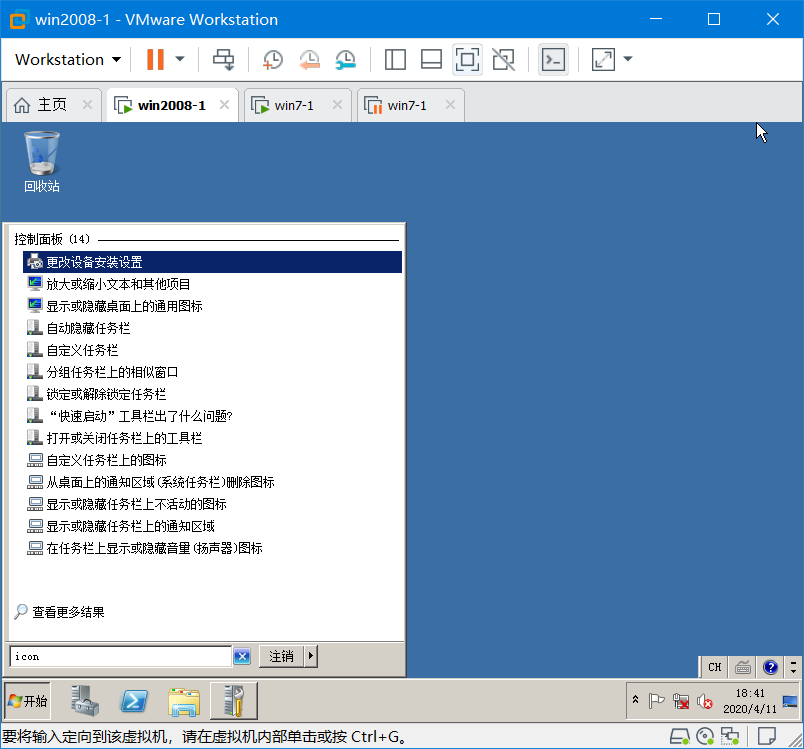Image resolution: width=804 pixels, height=749 pixels.
Task: Open Server Manager from taskbar
Action: 85,701
